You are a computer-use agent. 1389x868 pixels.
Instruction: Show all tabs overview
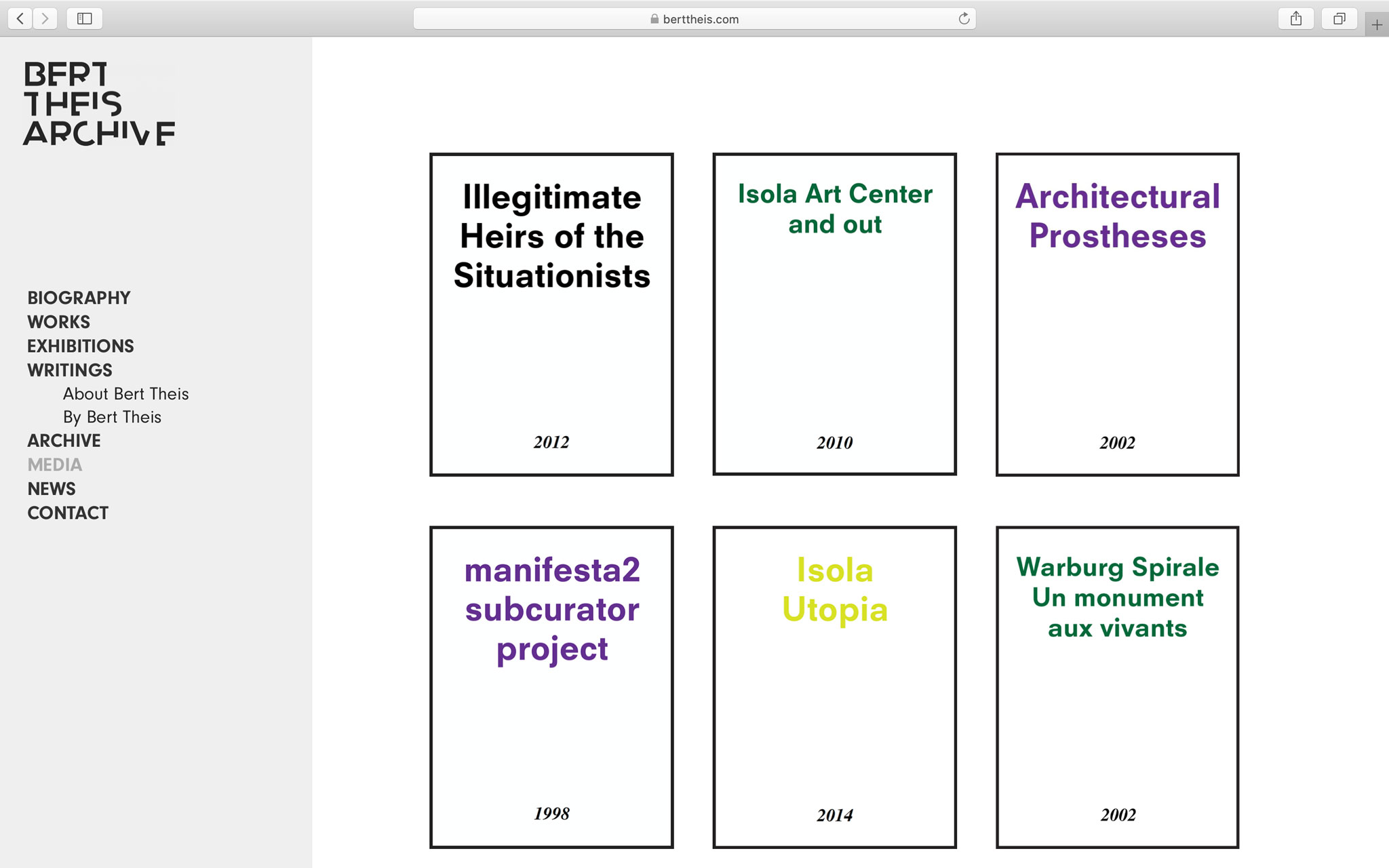coord(1339,18)
